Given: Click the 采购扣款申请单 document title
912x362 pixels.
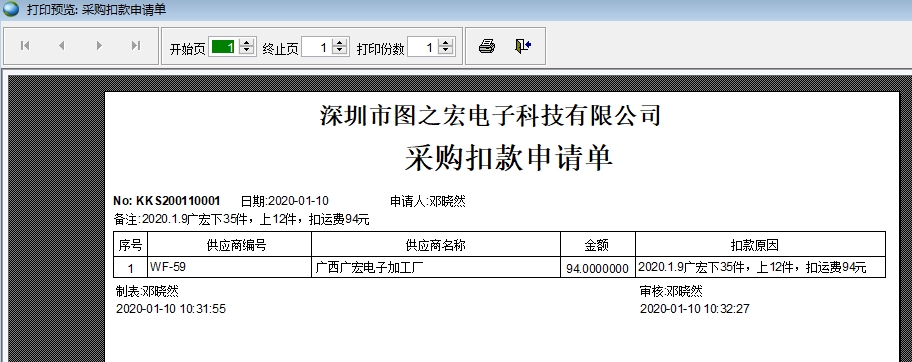Looking at the screenshot, I should coord(509,158).
